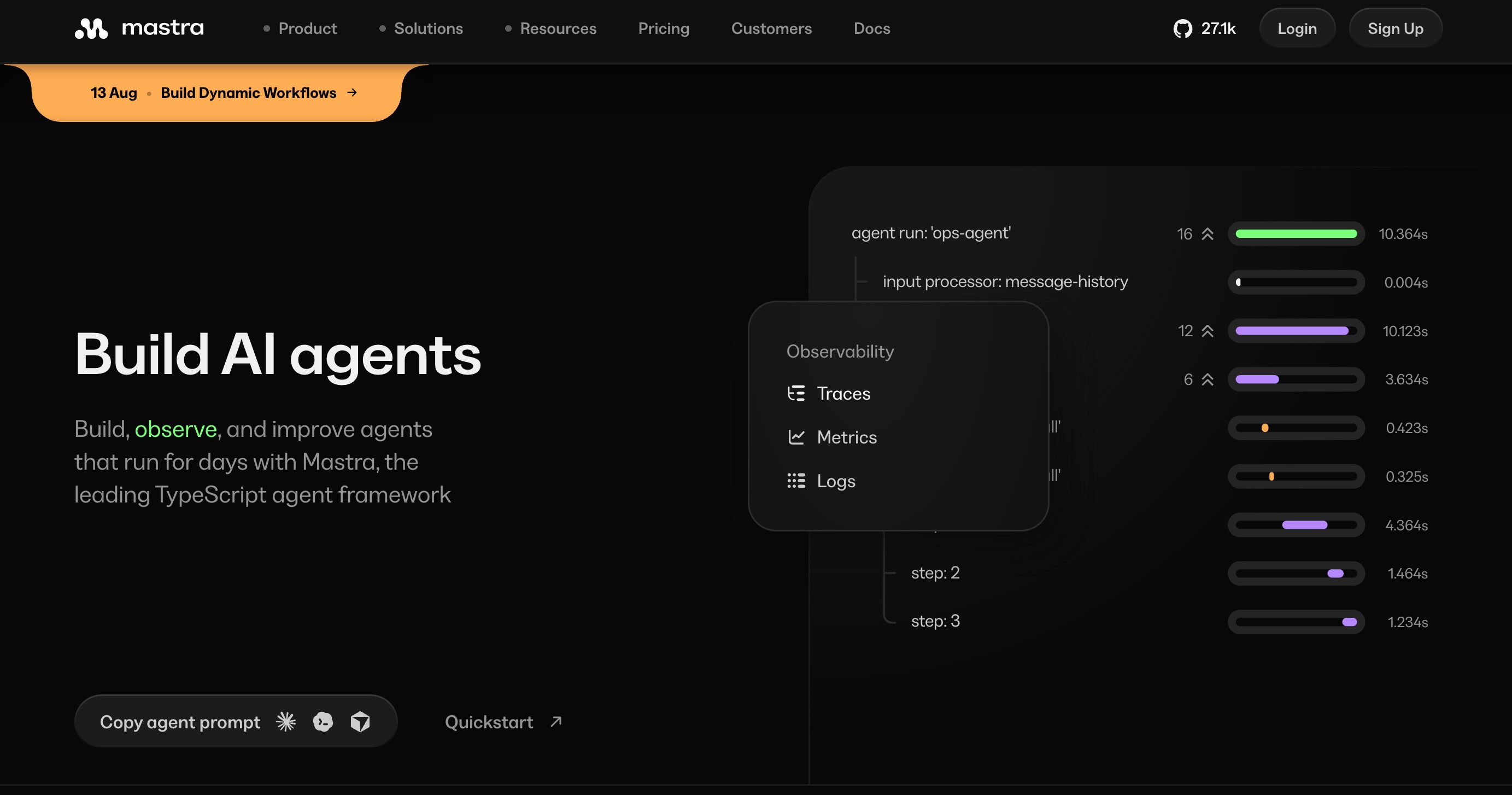Open the Quickstart link
This screenshot has height=795, width=1512.
503,722
